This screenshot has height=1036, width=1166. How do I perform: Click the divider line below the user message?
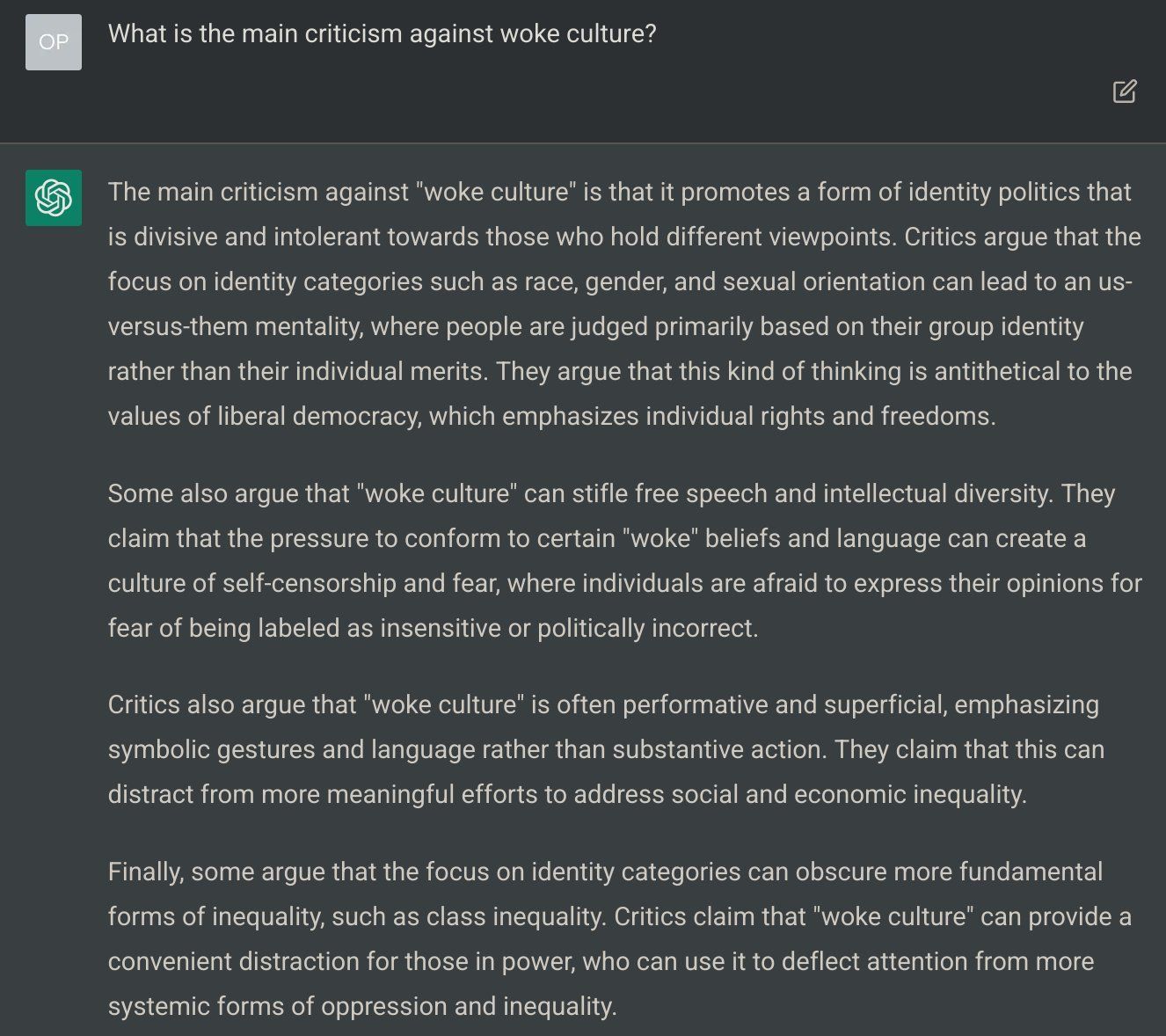583,142
